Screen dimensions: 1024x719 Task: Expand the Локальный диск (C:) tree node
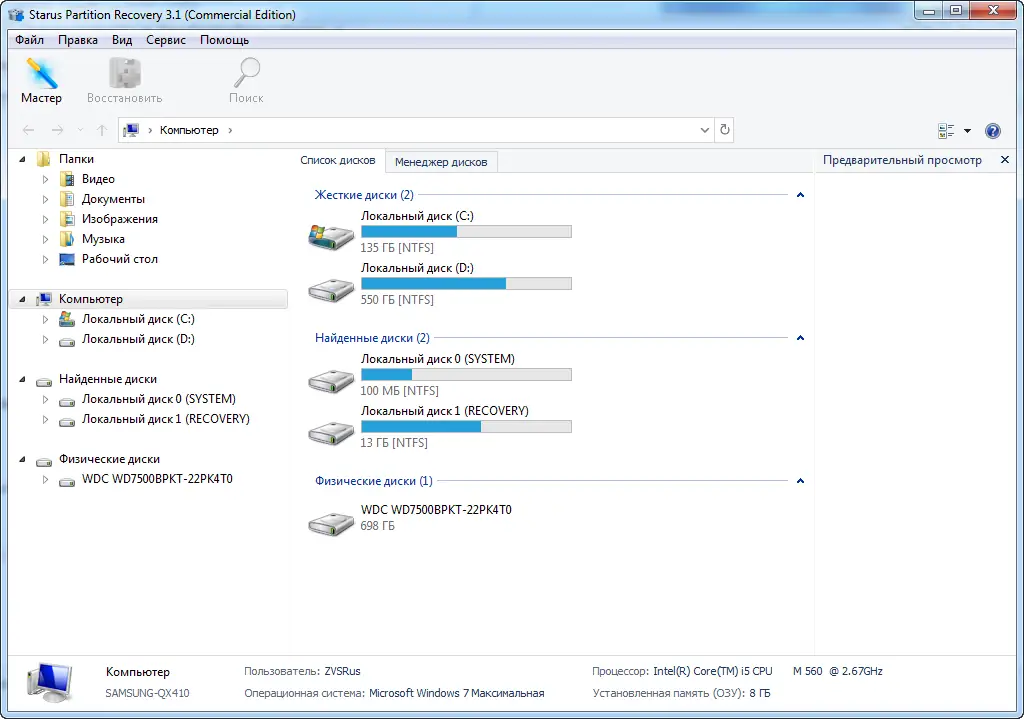tap(44, 318)
